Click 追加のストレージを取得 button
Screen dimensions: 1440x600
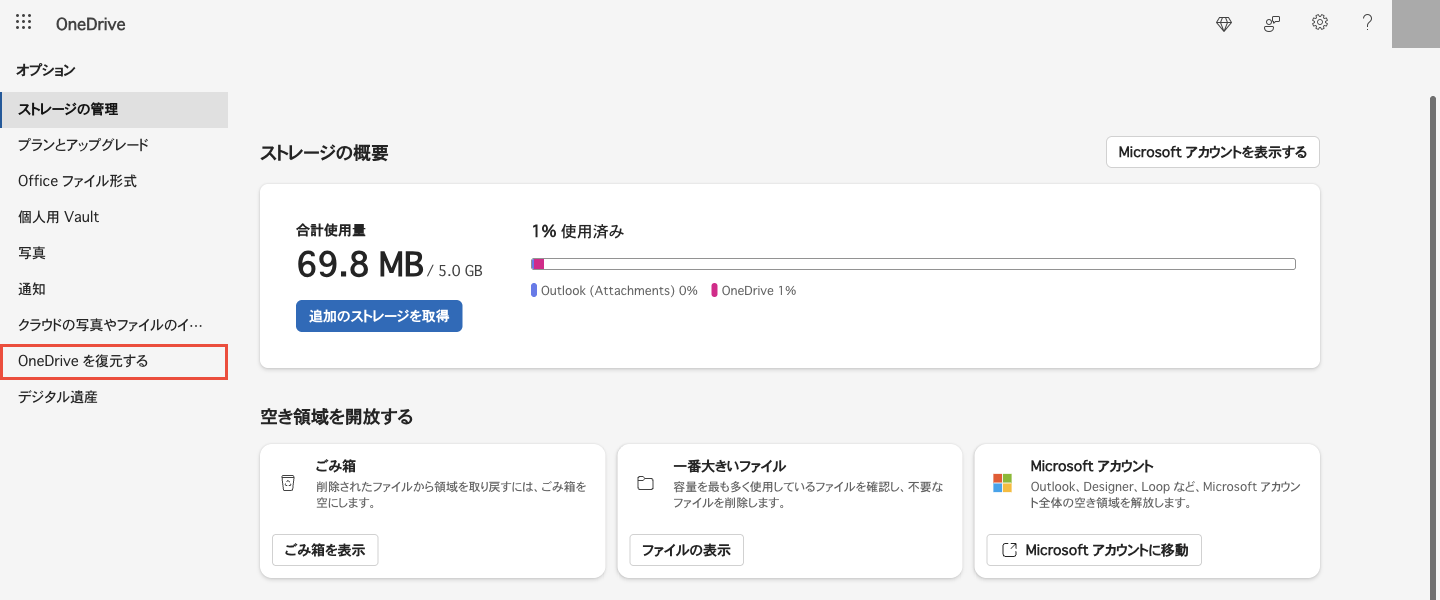tap(379, 316)
